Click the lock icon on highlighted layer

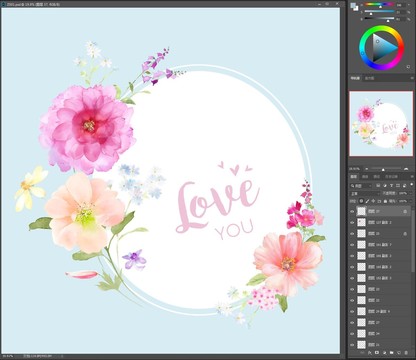pos(405,211)
